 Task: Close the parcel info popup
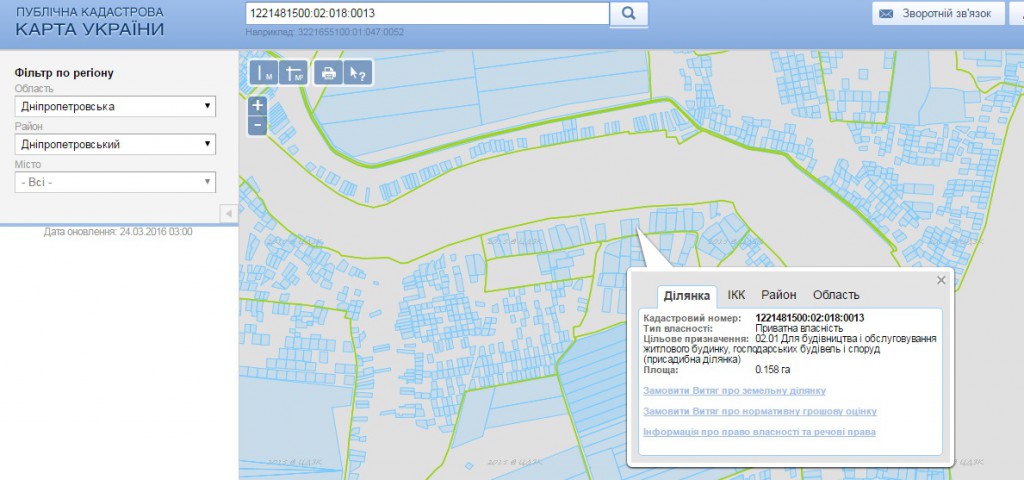(941, 280)
